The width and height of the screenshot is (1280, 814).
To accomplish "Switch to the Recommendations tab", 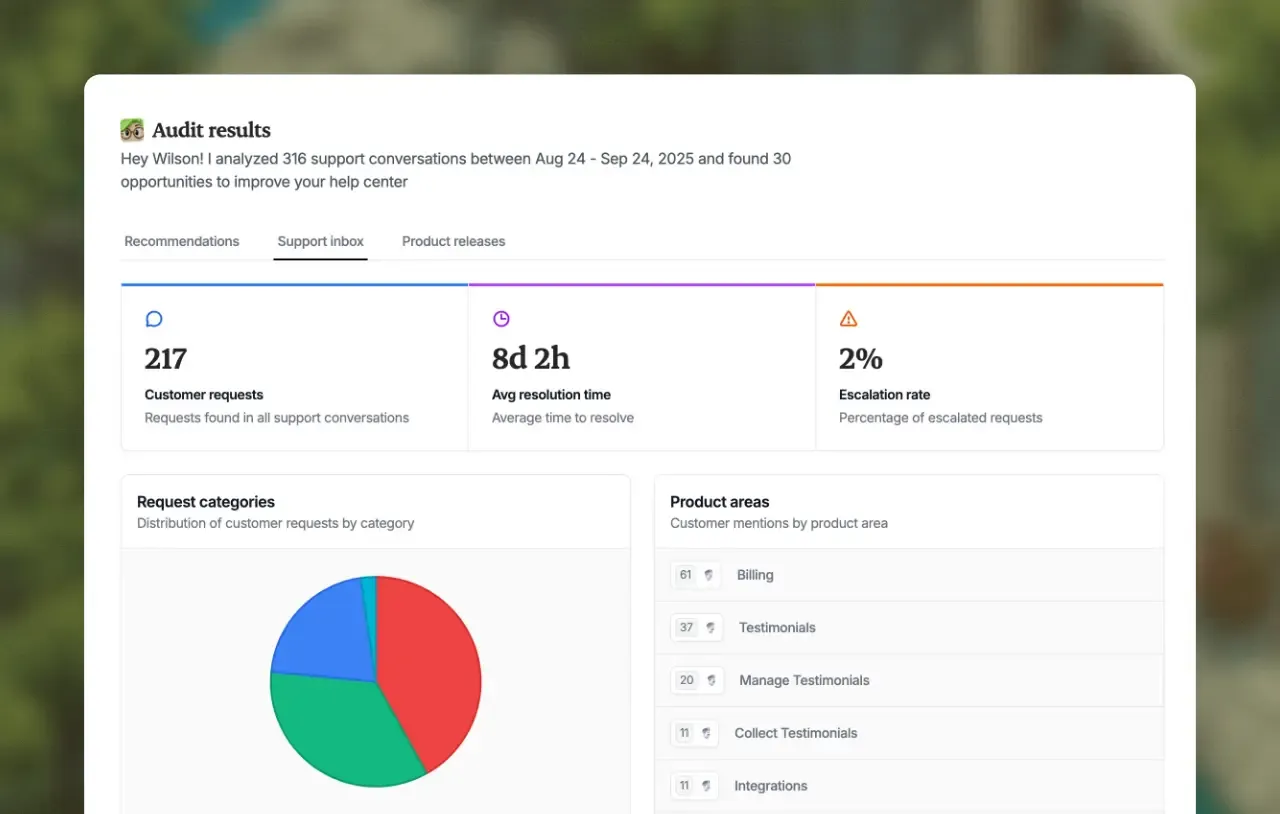I will pos(182,241).
